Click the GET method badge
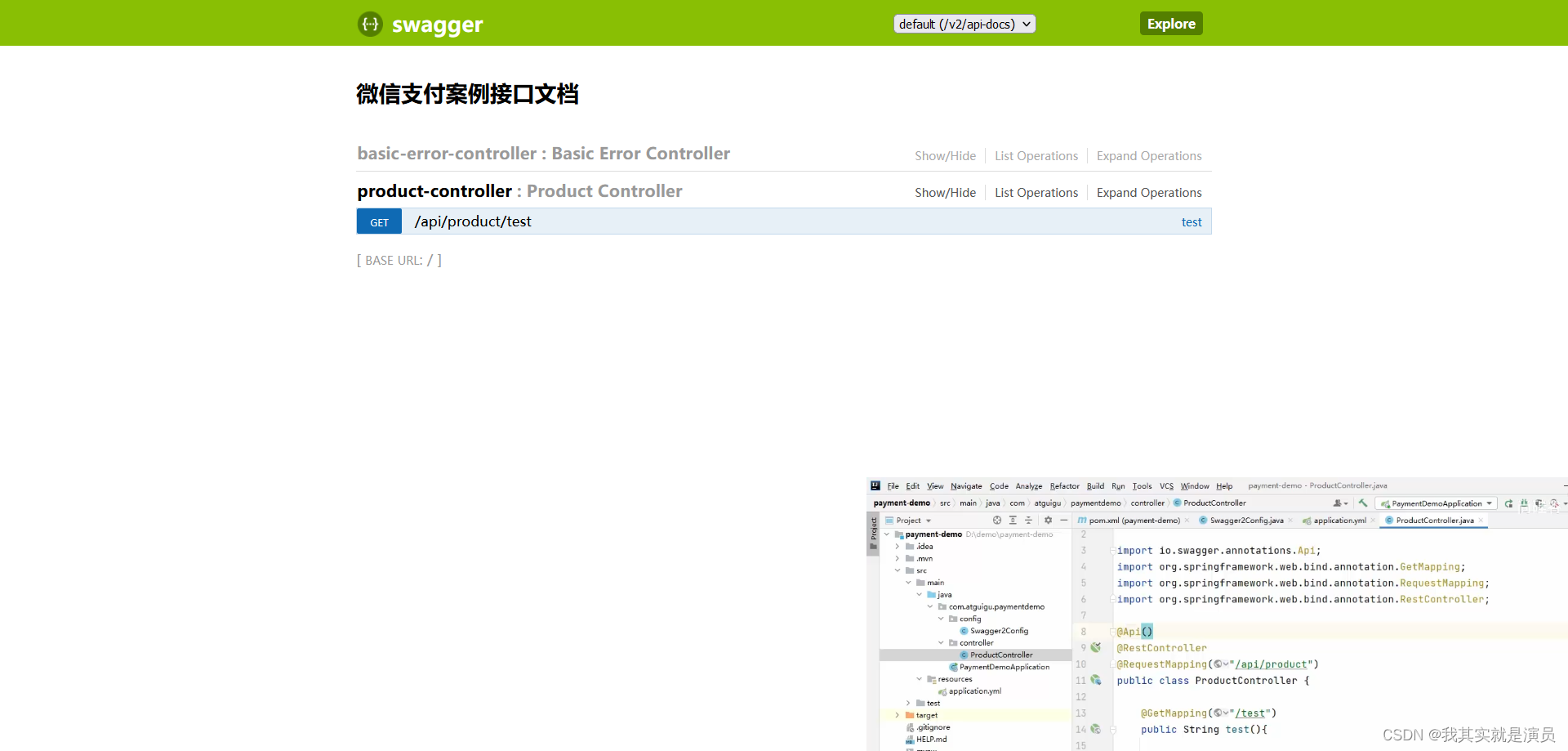The image size is (1568, 751). click(x=379, y=221)
